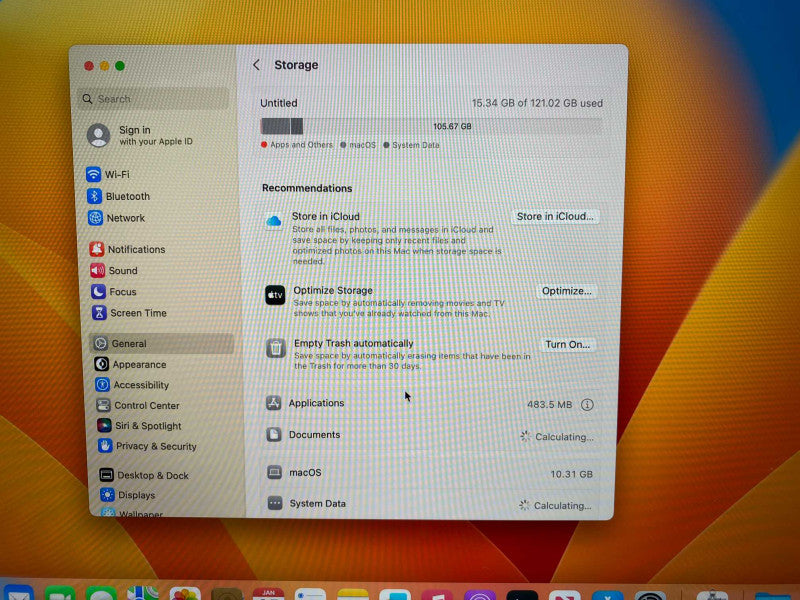Click "Calculating..." in the Documents row
This screenshot has width=800, height=600.
[564, 437]
